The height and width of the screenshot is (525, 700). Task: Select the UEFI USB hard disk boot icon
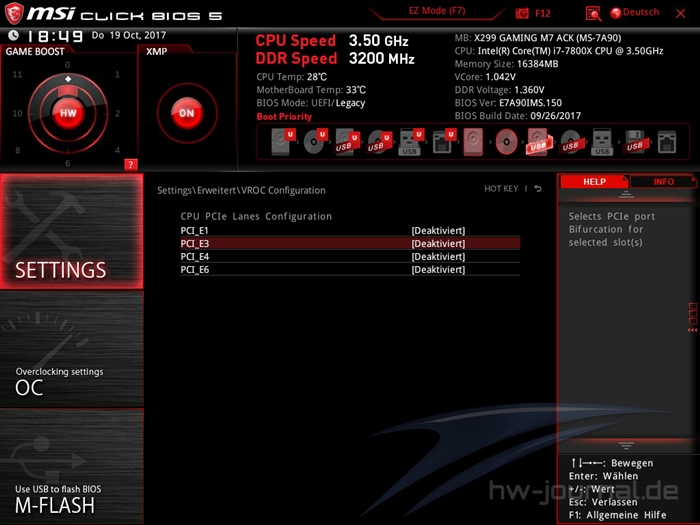click(347, 142)
